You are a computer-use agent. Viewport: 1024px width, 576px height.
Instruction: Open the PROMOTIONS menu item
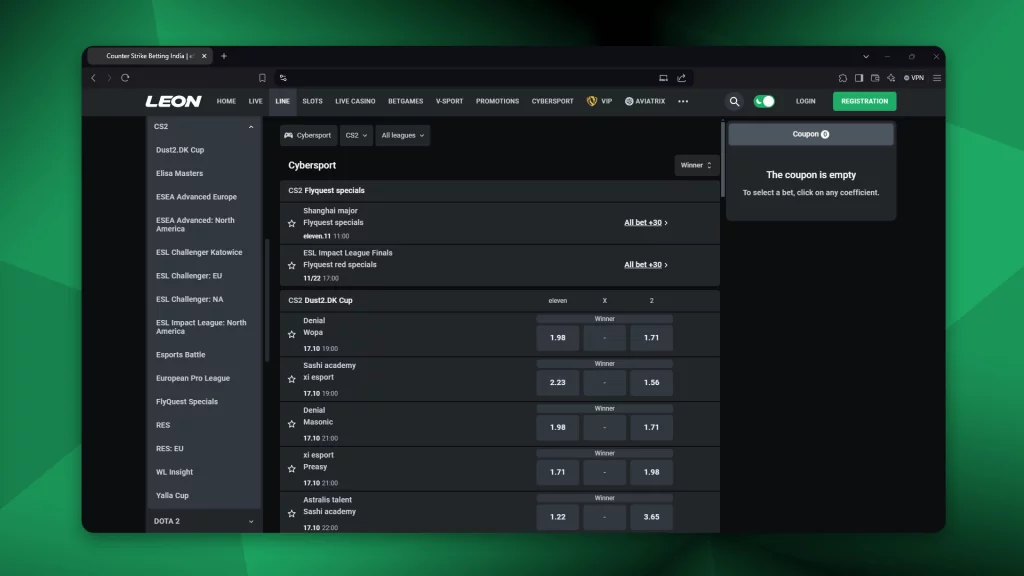point(498,101)
